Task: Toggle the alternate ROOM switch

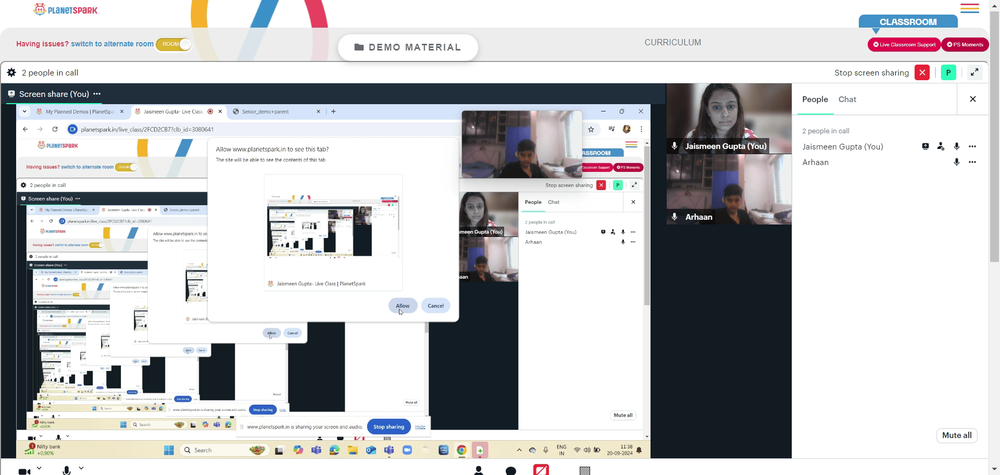Action: coord(173,44)
